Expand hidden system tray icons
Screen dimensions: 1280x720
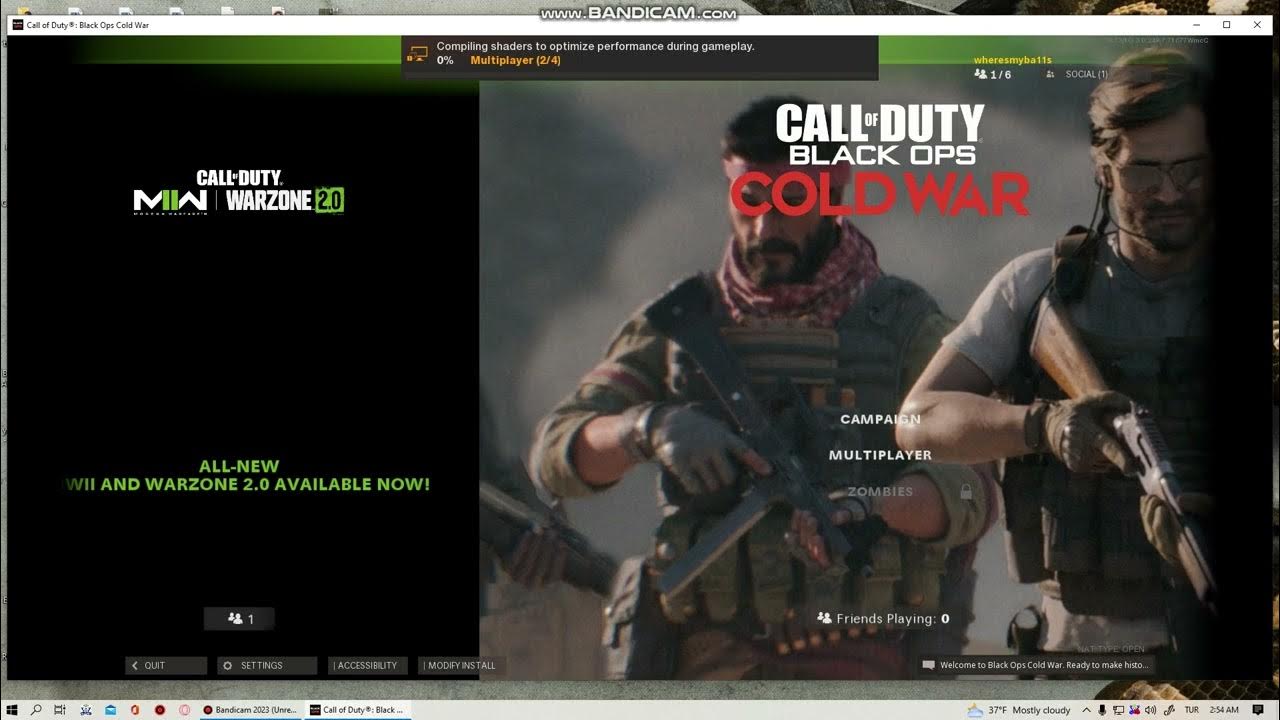coord(1087,710)
